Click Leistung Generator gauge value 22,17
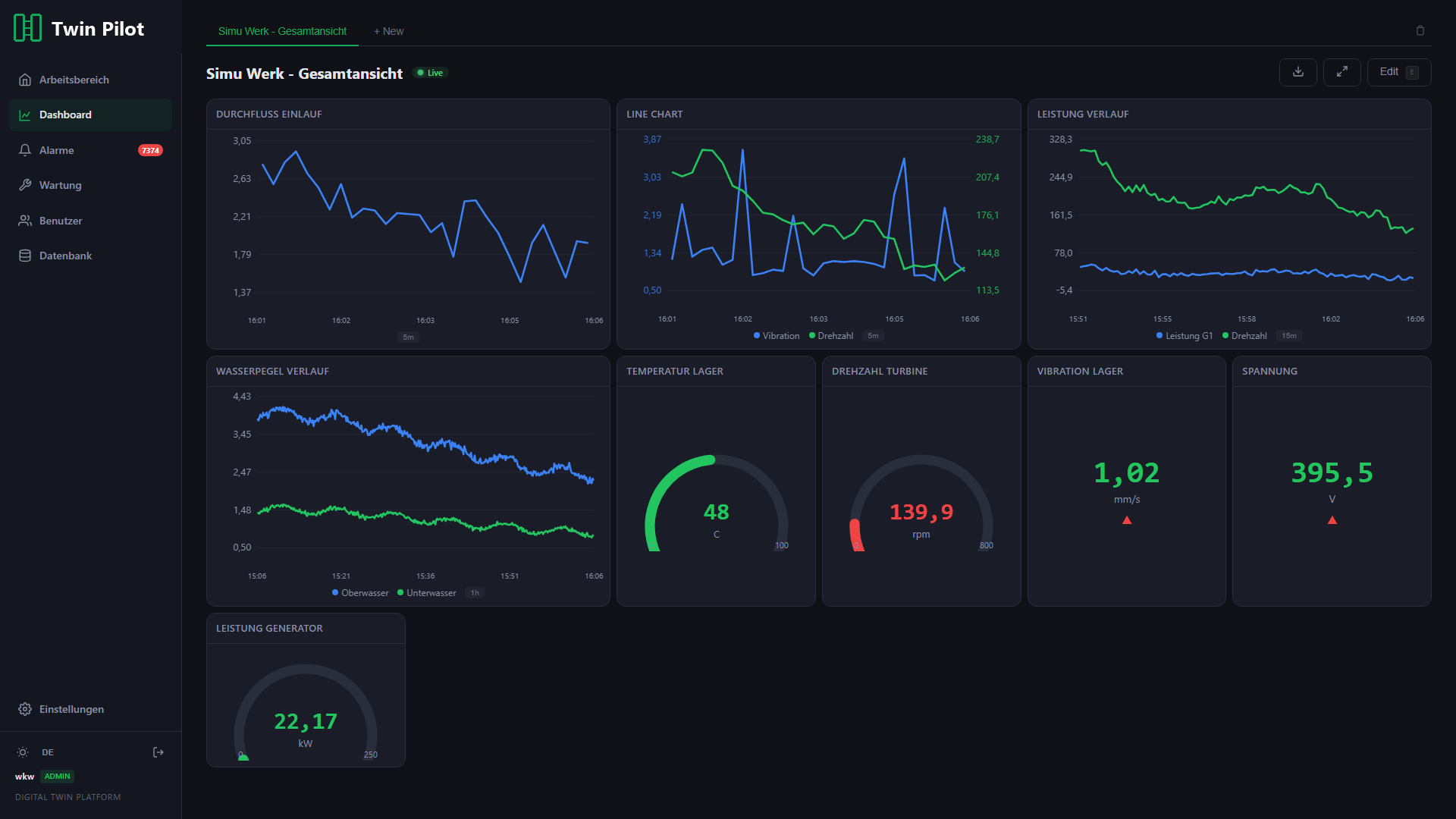The height and width of the screenshot is (819, 1456). click(306, 722)
